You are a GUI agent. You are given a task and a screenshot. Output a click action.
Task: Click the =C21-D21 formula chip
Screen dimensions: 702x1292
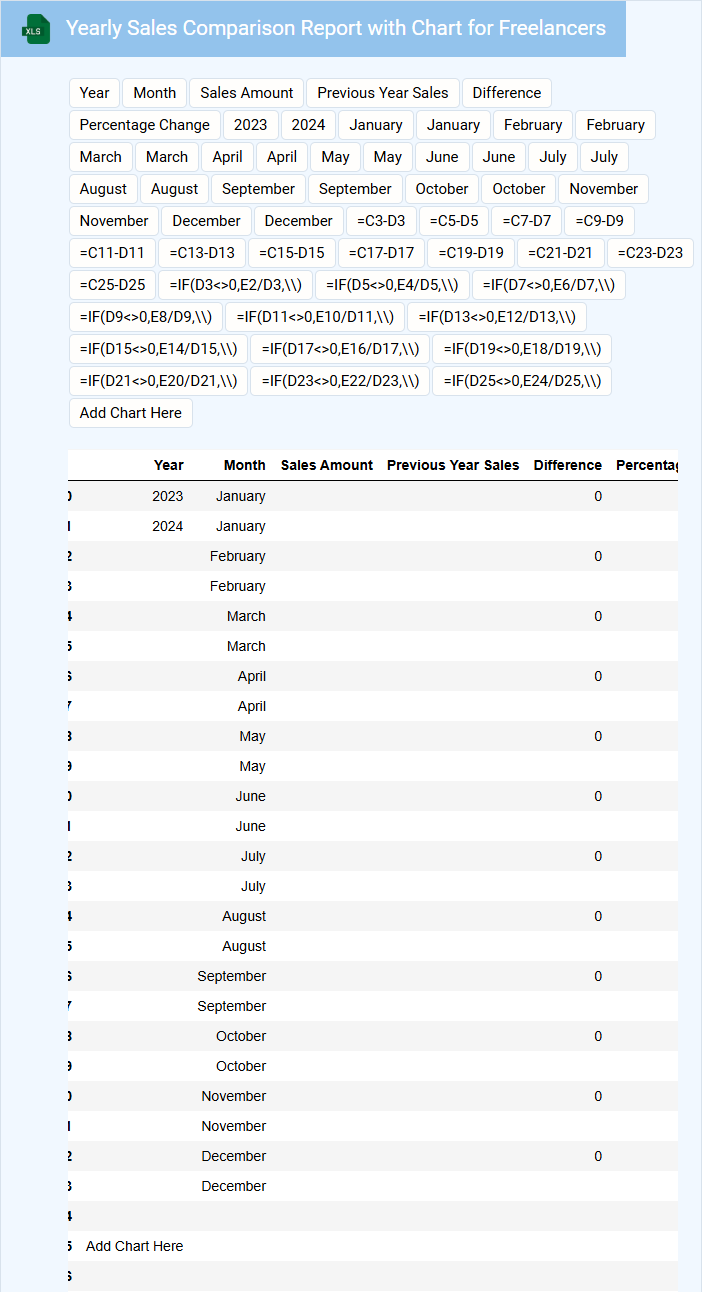(561, 253)
